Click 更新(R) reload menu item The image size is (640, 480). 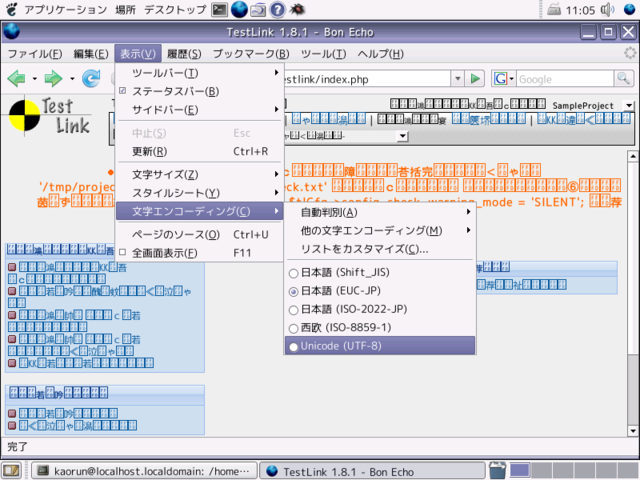(200, 151)
